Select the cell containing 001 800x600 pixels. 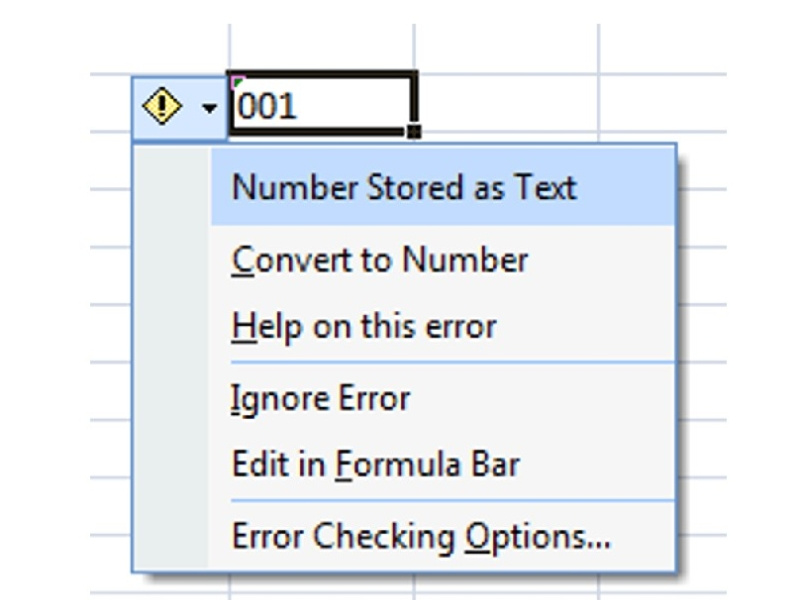pyautogui.click(x=320, y=103)
